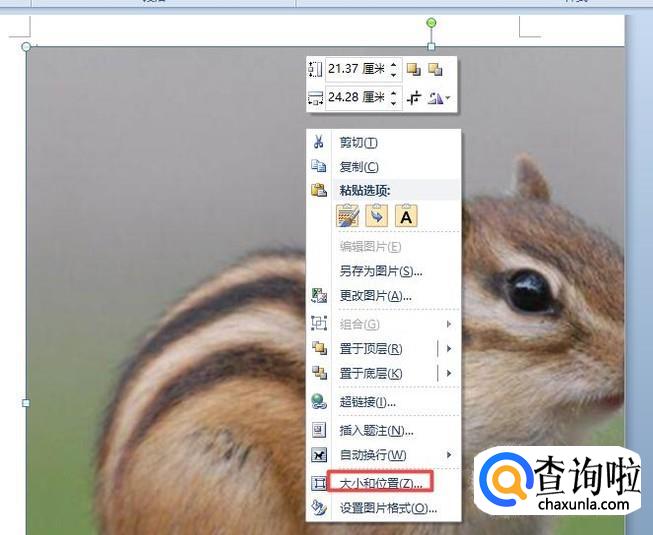Click the Wrap Text icon
The height and width of the screenshot is (535, 653).
[319, 455]
